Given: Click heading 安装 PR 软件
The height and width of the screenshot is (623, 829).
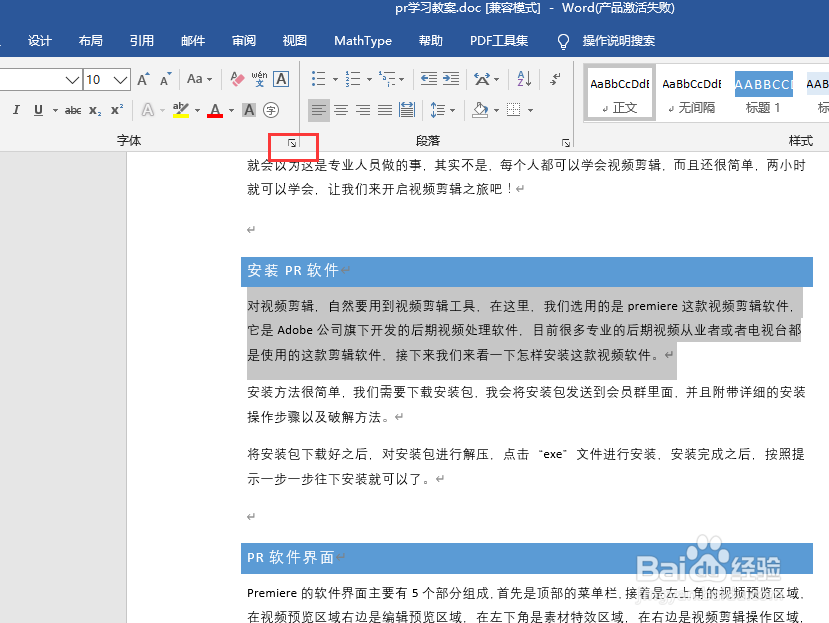Looking at the screenshot, I should tap(292, 270).
